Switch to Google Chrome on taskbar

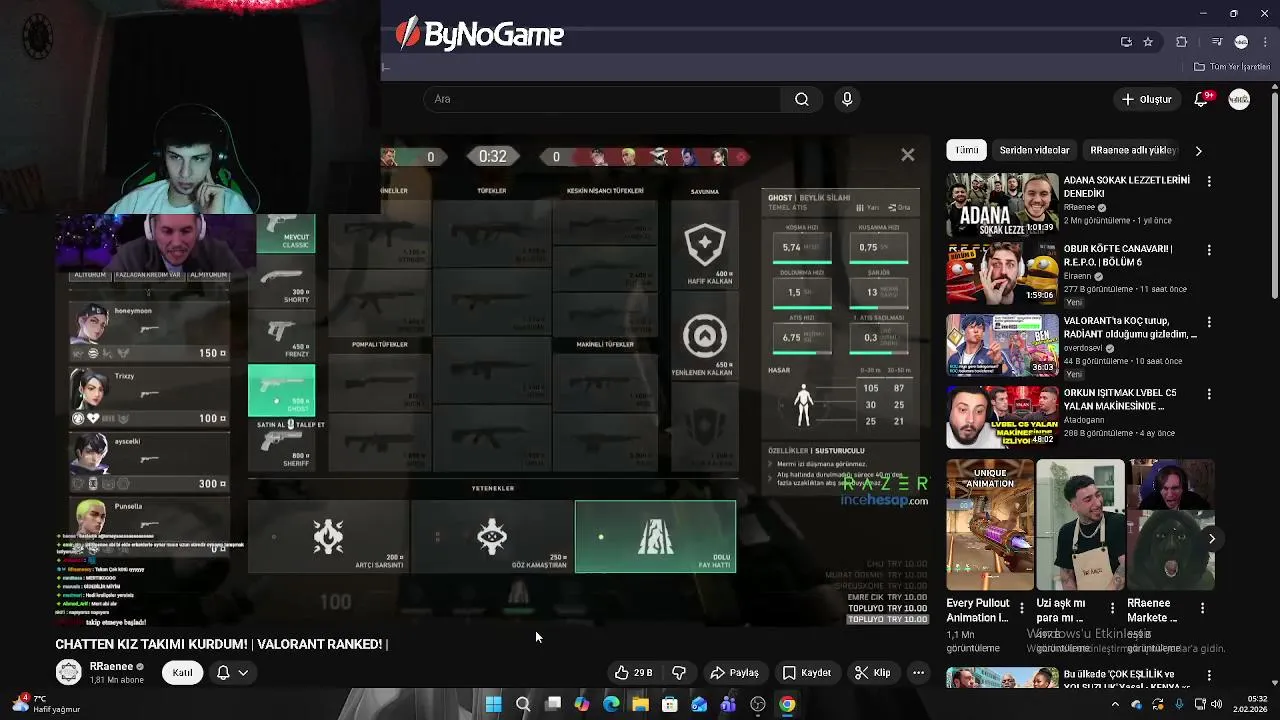[x=787, y=704]
